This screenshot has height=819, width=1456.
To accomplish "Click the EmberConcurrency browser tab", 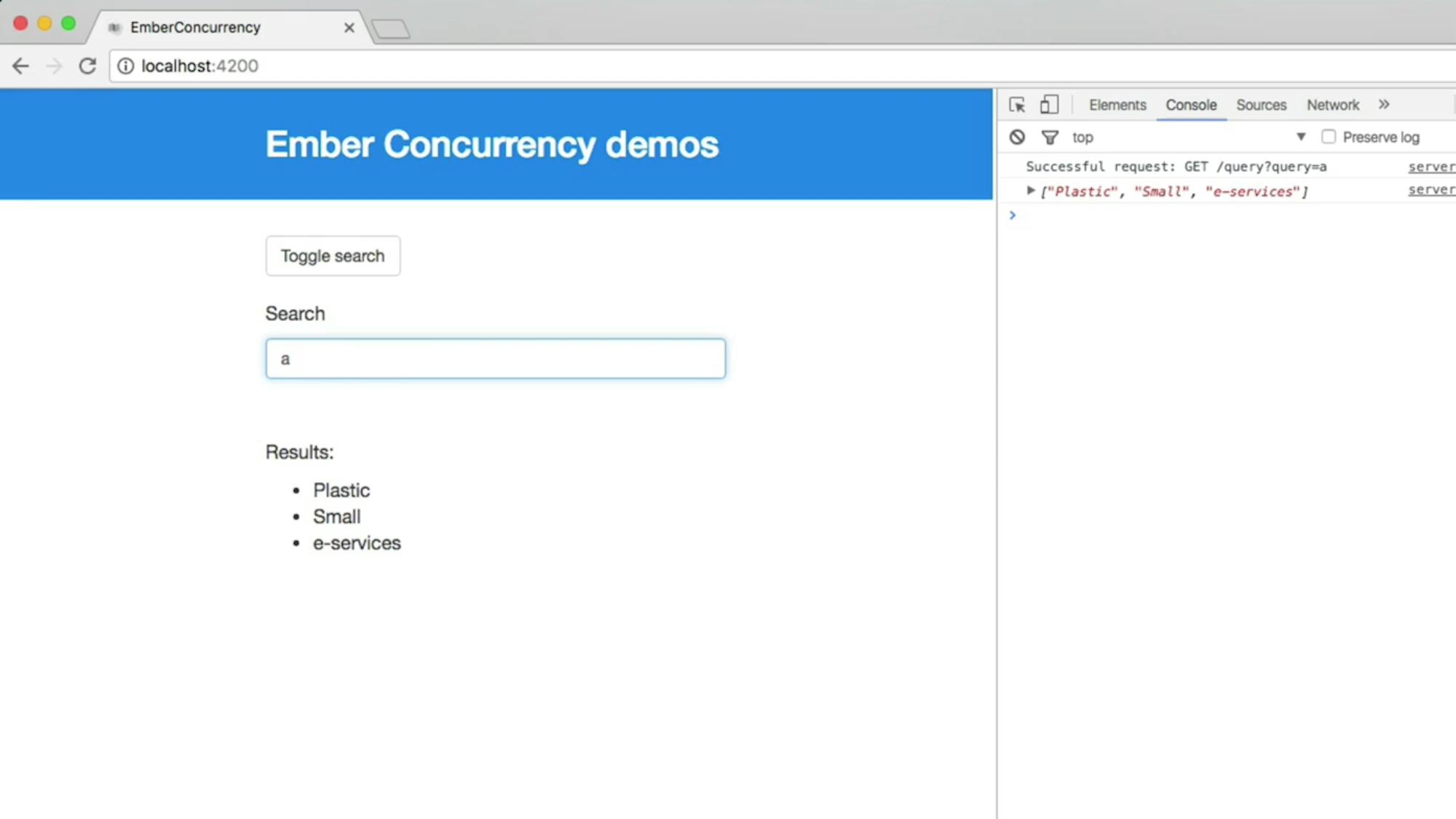I will pyautogui.click(x=194, y=27).
